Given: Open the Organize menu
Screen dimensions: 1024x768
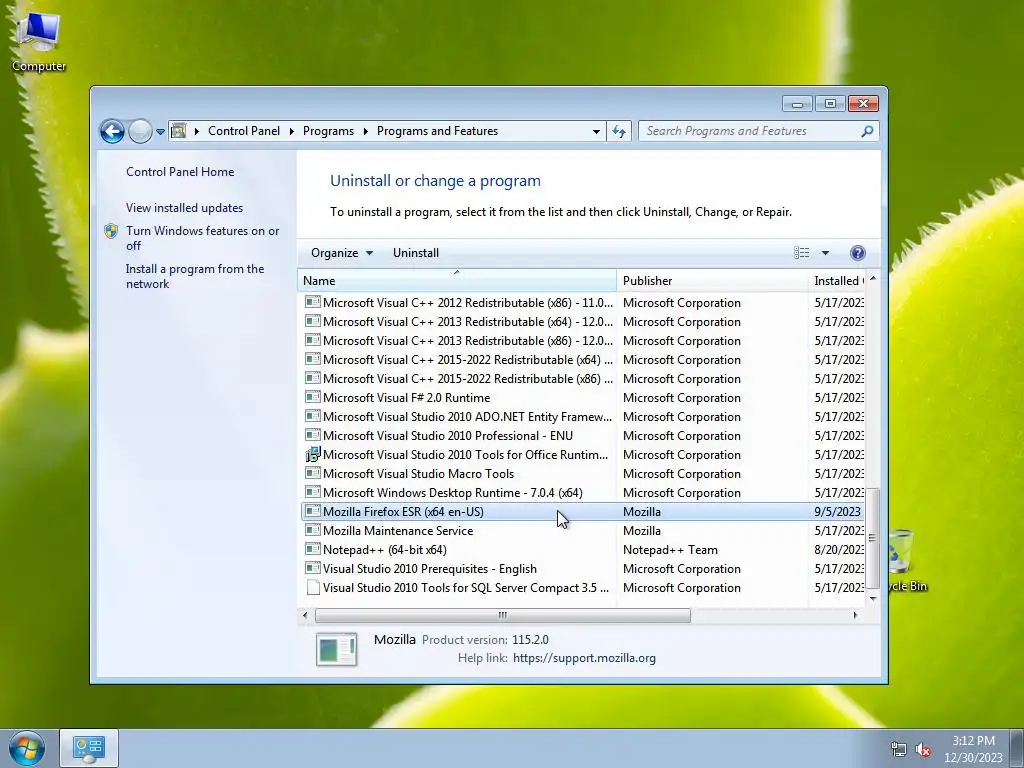Looking at the screenshot, I should (342, 253).
